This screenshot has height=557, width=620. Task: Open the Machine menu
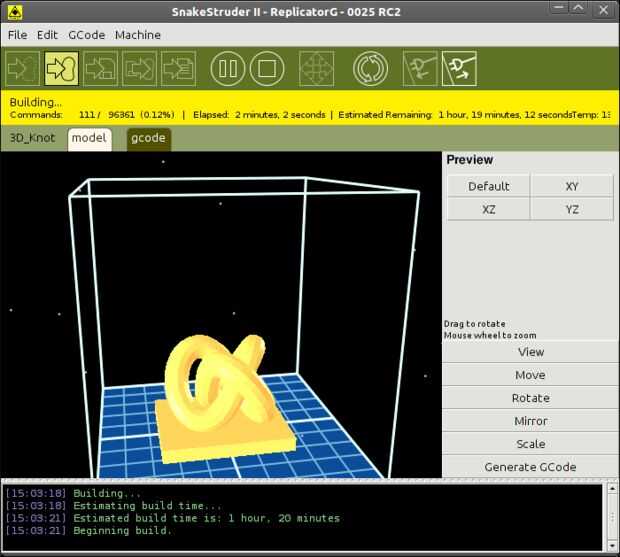138,35
